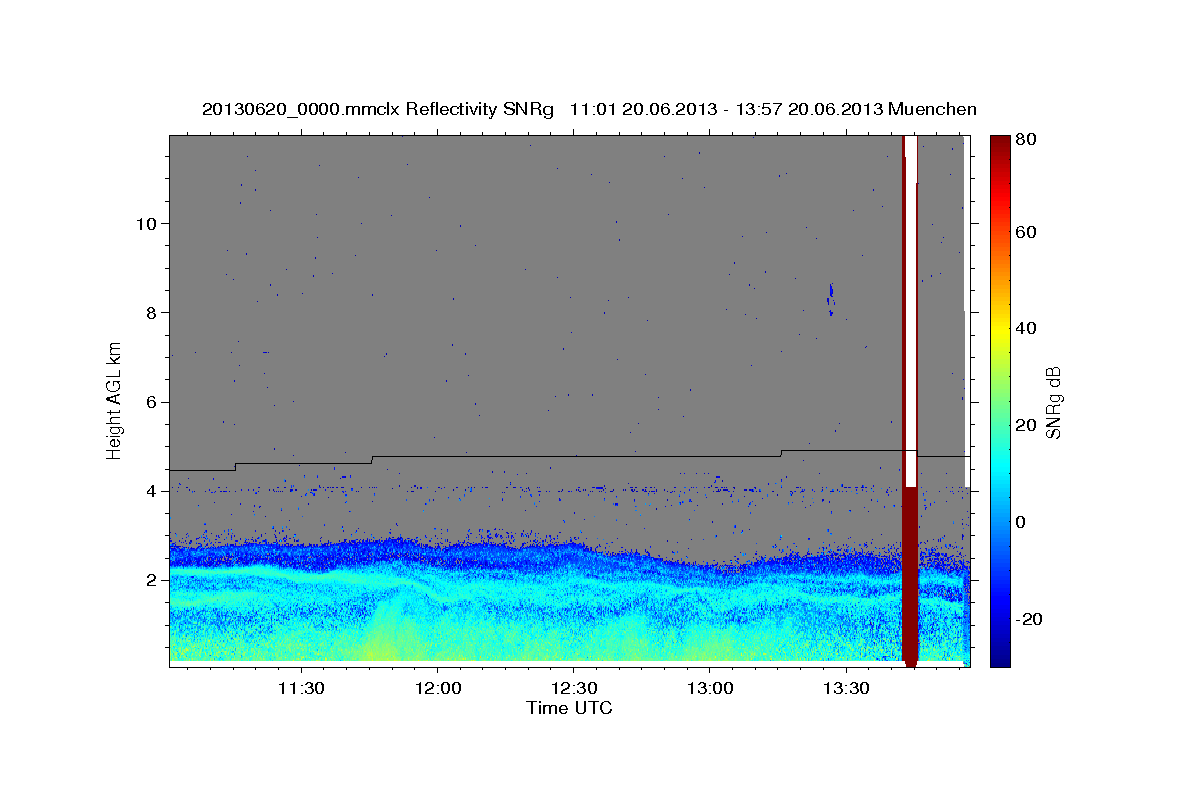1200x800 pixels.
Task: Click the 13:00 time tick label
Action: click(x=709, y=688)
